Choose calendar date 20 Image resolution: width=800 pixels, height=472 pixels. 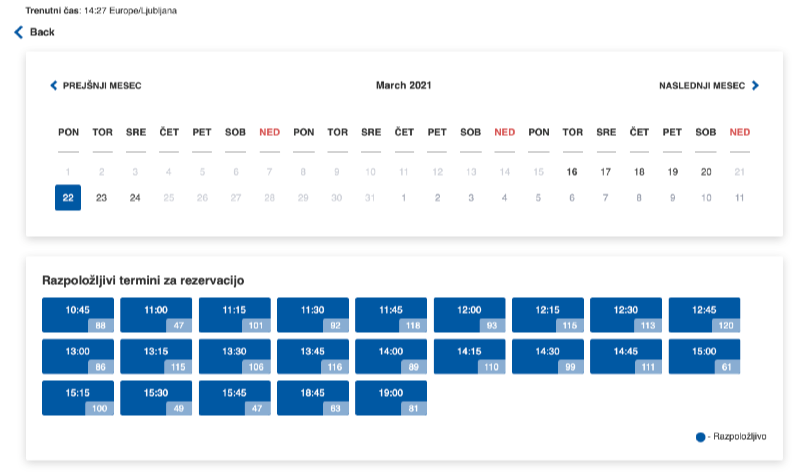(706, 172)
